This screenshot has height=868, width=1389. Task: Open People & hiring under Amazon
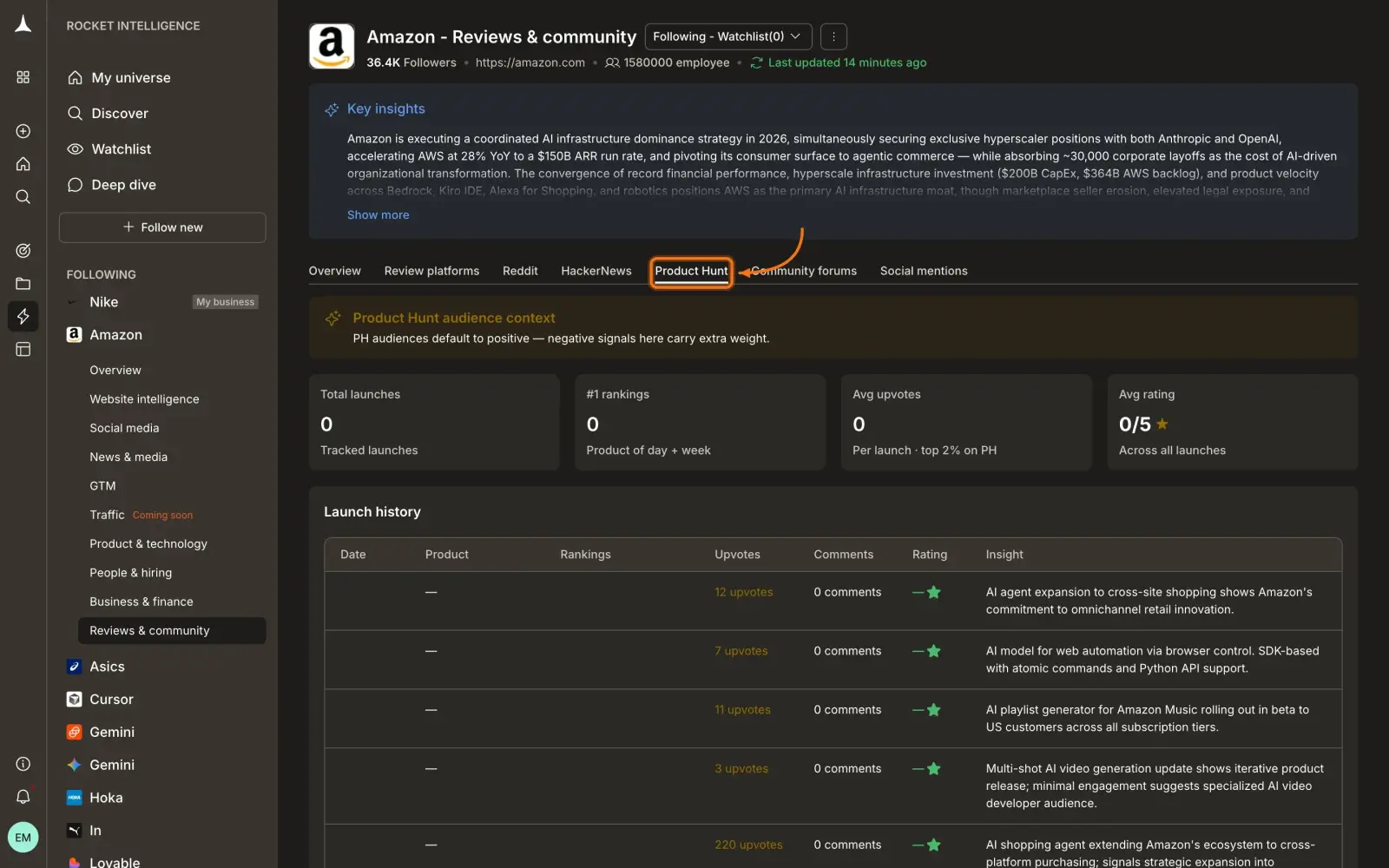(x=130, y=573)
